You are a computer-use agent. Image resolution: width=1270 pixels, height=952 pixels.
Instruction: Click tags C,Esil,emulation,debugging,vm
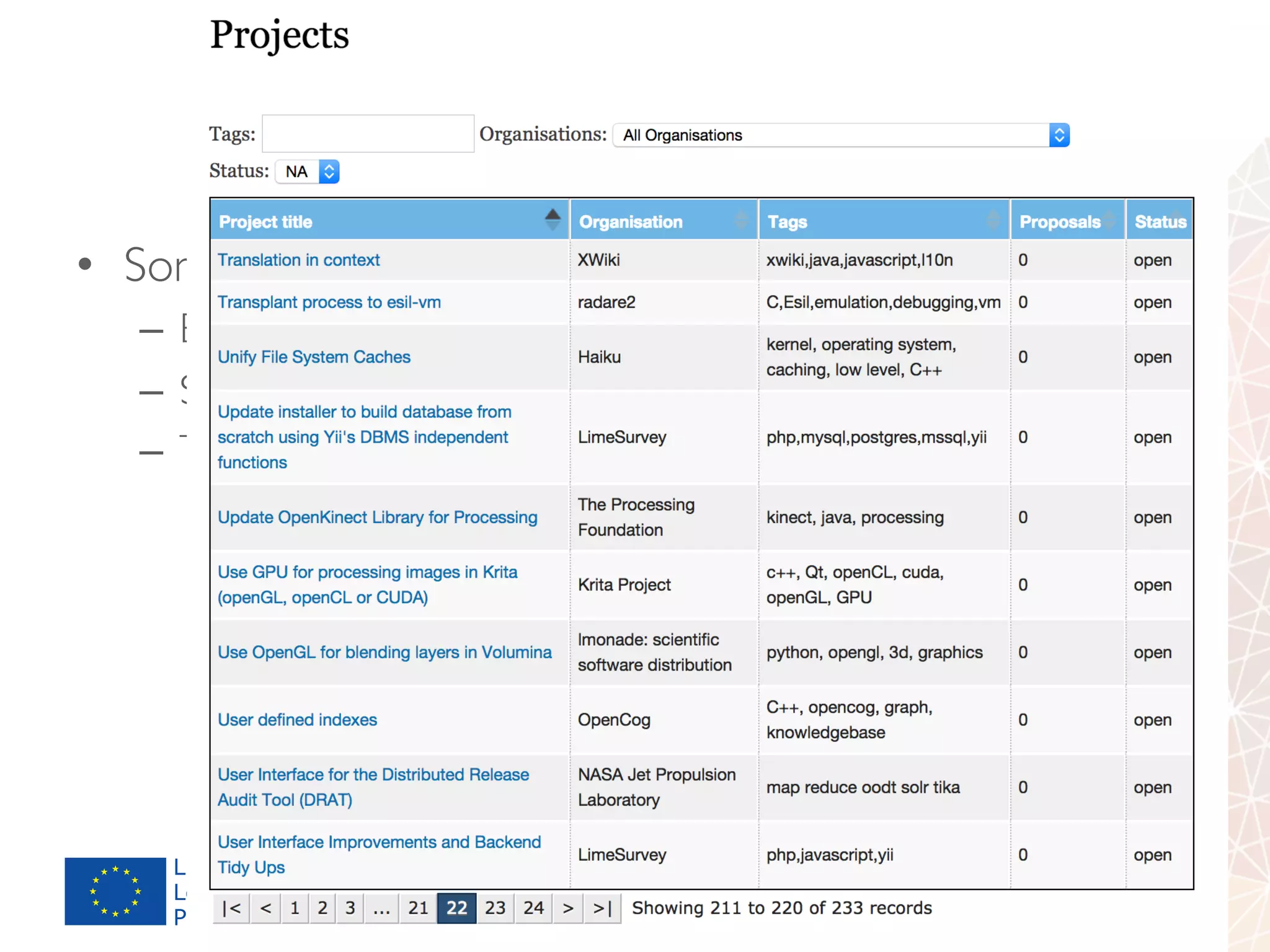(884, 302)
